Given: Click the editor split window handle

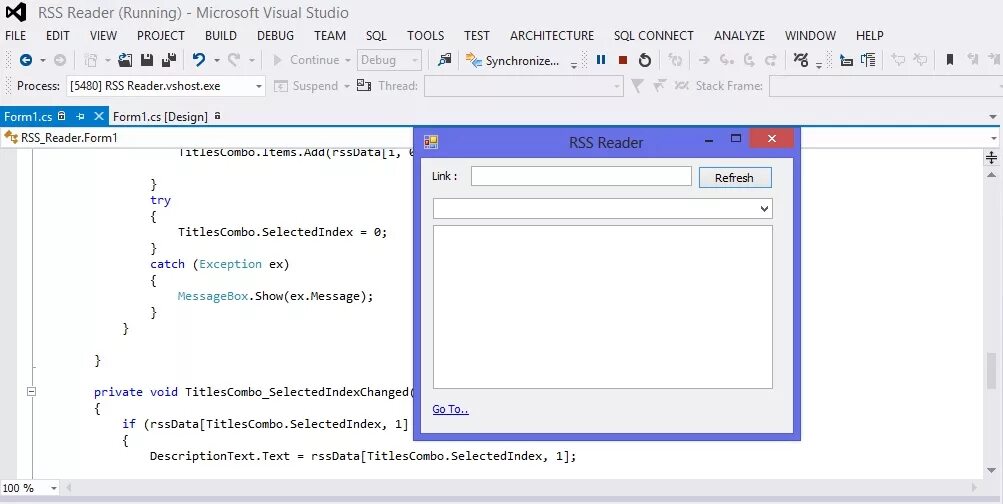Looking at the screenshot, I should pyautogui.click(x=991, y=157).
